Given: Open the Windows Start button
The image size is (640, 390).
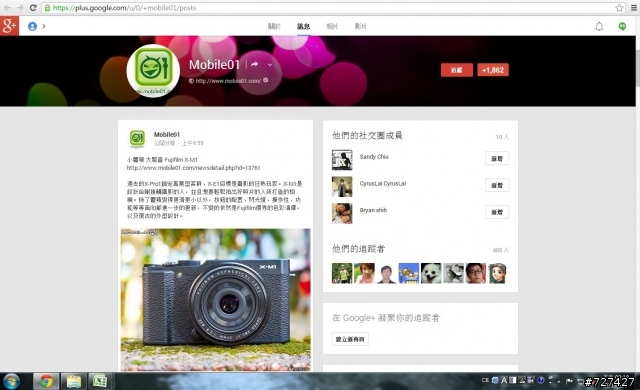Looking at the screenshot, I should (x=11, y=381).
